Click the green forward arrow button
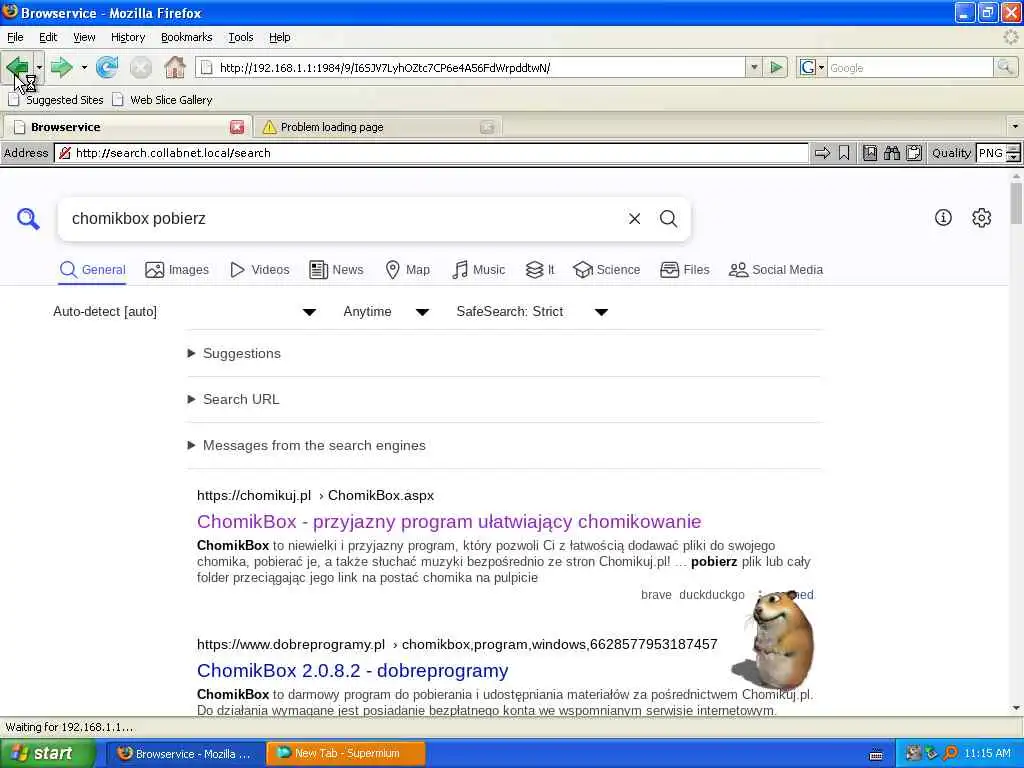 coord(61,67)
